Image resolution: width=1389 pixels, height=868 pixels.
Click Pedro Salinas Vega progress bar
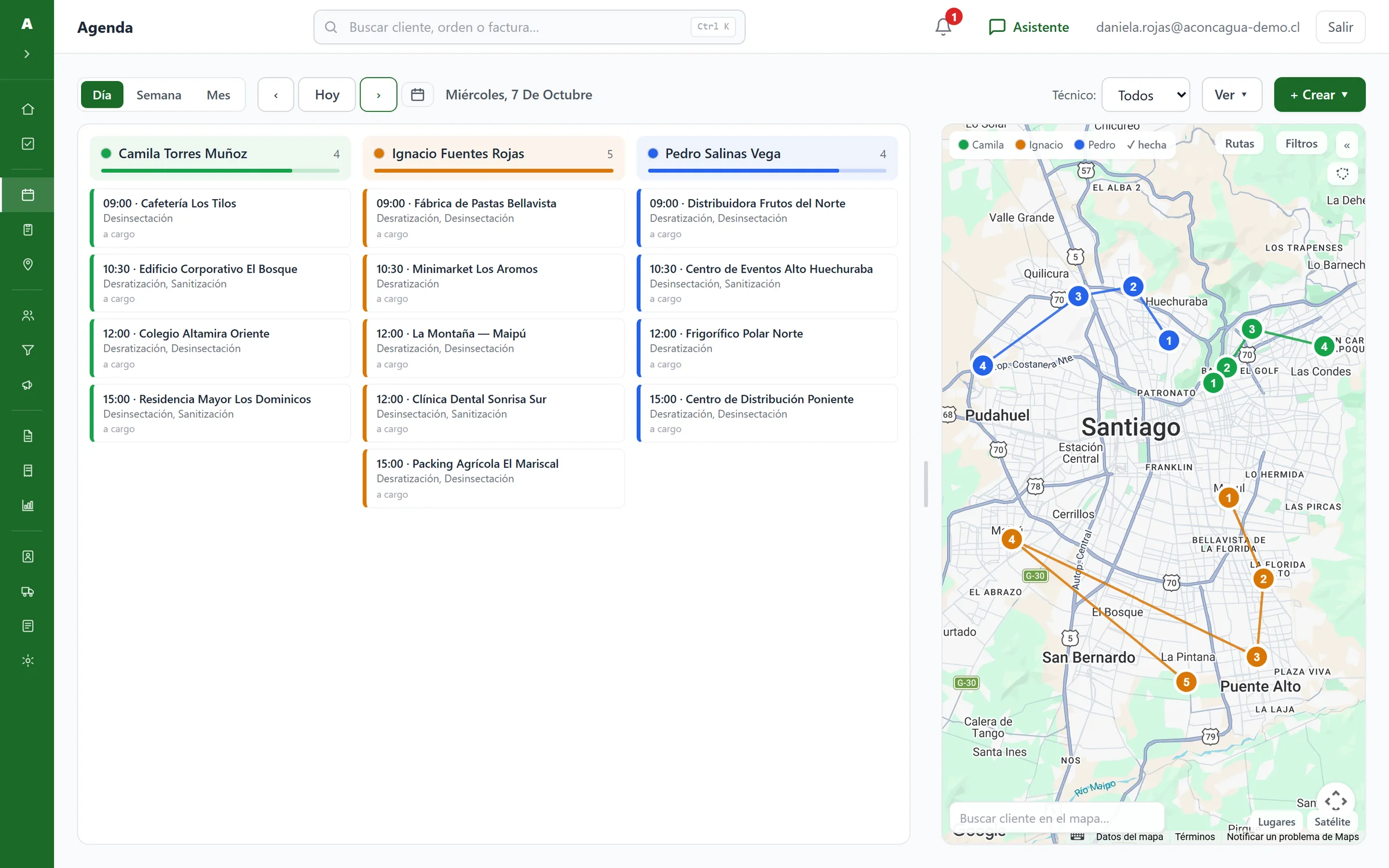coord(767,171)
